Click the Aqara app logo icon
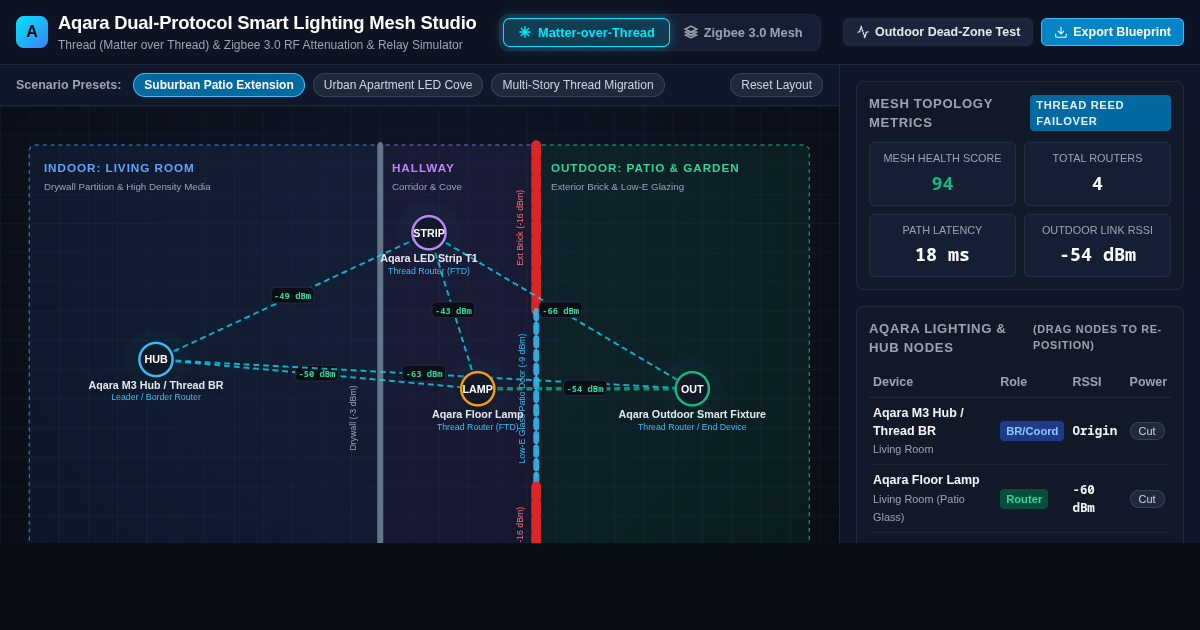Screen dimensions: 1200x630 (32, 32)
